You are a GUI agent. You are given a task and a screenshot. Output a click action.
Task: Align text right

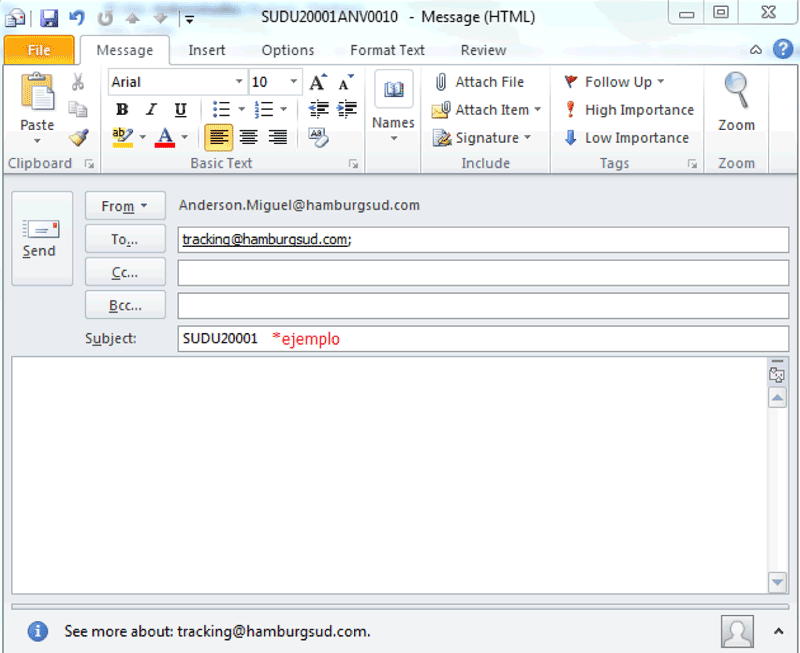point(278,137)
